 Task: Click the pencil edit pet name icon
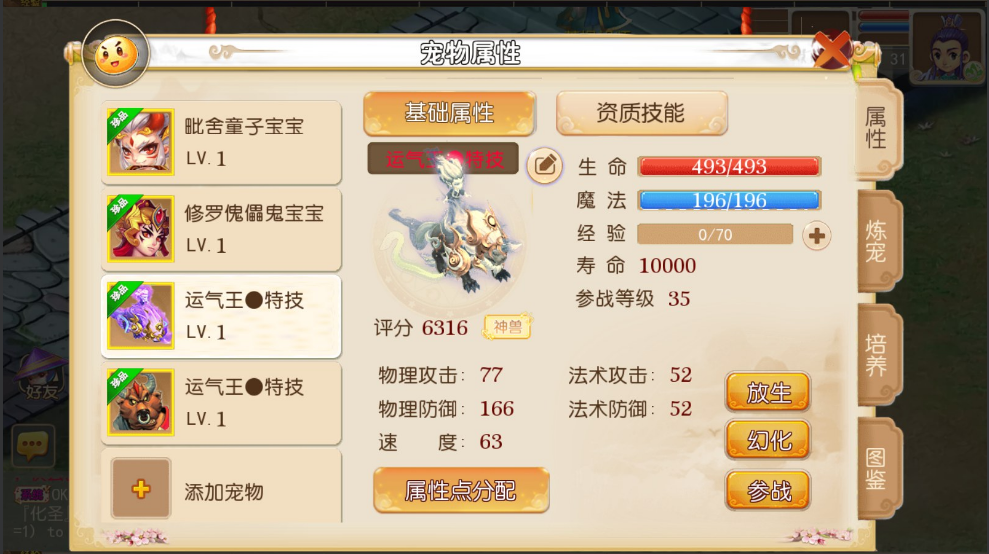point(544,167)
